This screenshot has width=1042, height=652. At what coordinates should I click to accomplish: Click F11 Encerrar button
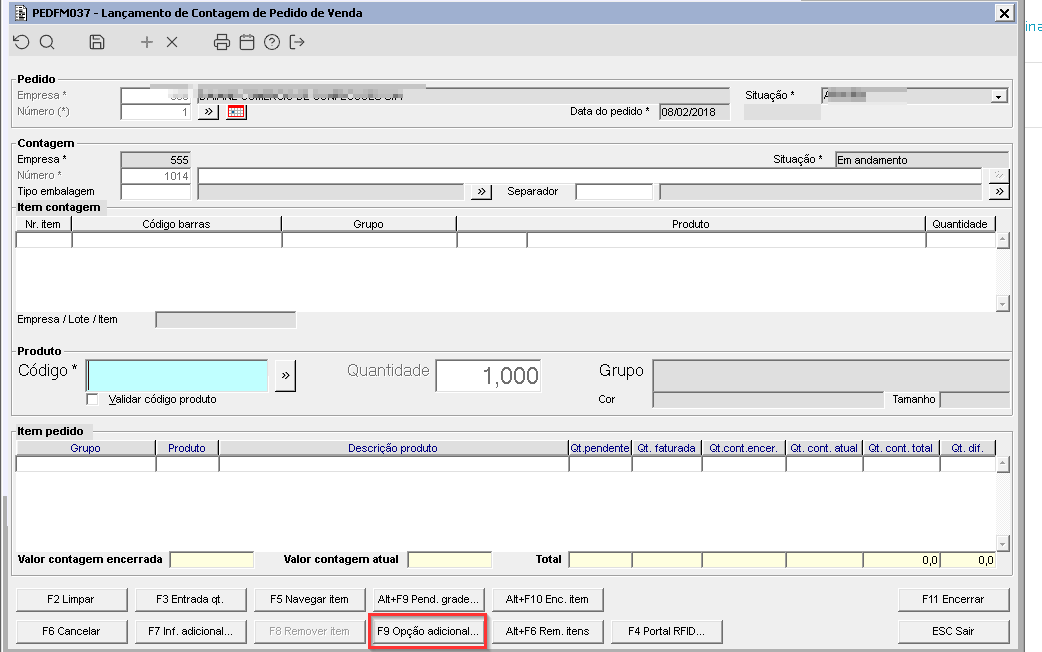point(954,599)
